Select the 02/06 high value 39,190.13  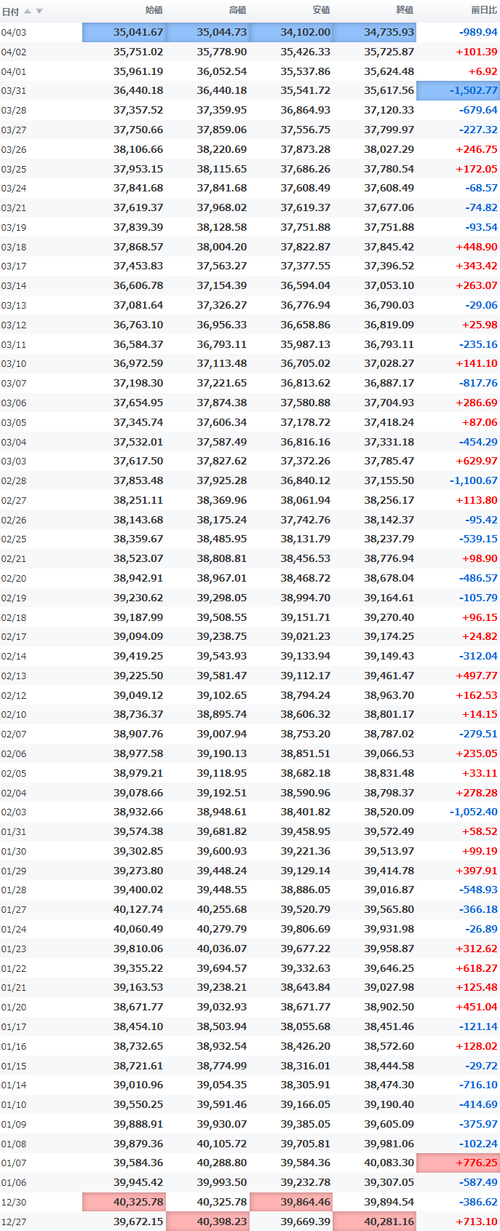222,754
